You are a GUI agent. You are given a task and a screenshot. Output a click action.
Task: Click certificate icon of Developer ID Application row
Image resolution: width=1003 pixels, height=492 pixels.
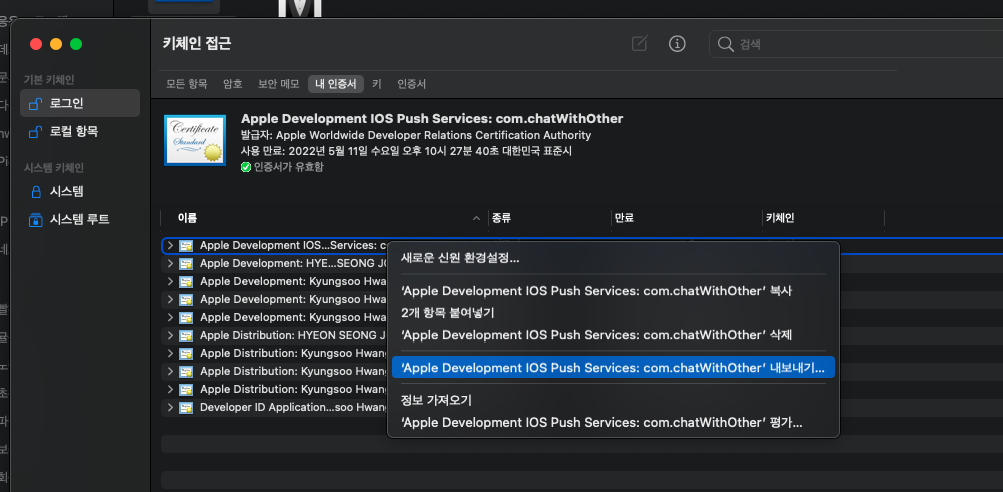click(x=186, y=408)
